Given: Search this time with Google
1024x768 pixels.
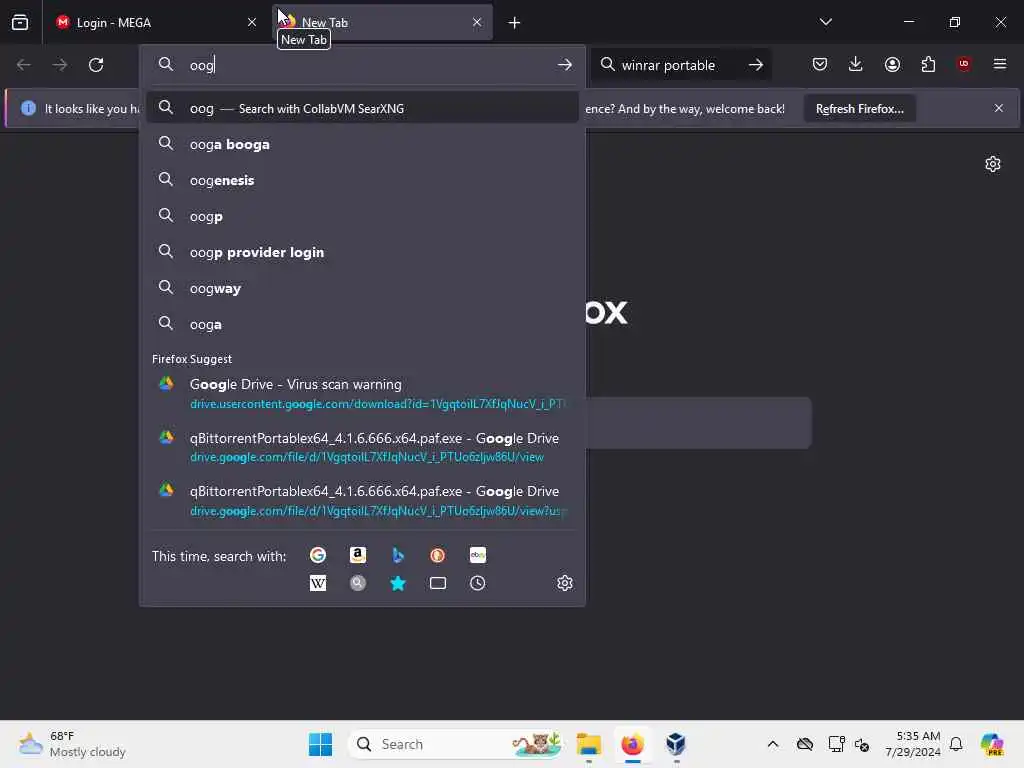Looking at the screenshot, I should [x=318, y=555].
